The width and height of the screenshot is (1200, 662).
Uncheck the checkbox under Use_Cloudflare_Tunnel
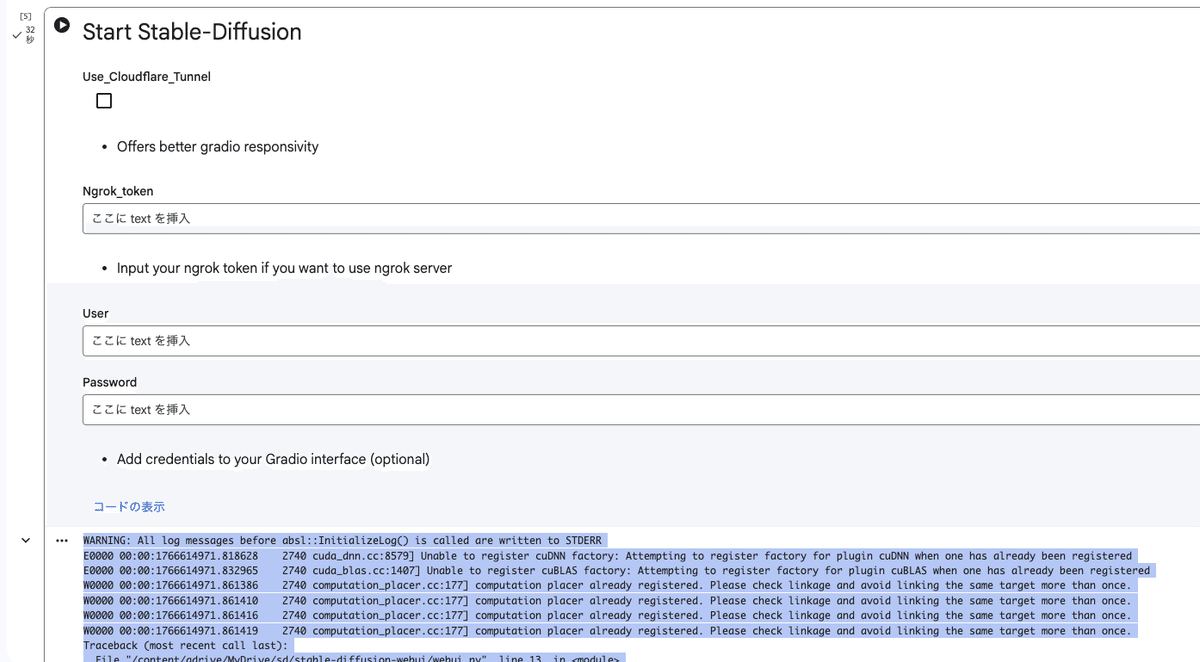pyautogui.click(x=103, y=100)
